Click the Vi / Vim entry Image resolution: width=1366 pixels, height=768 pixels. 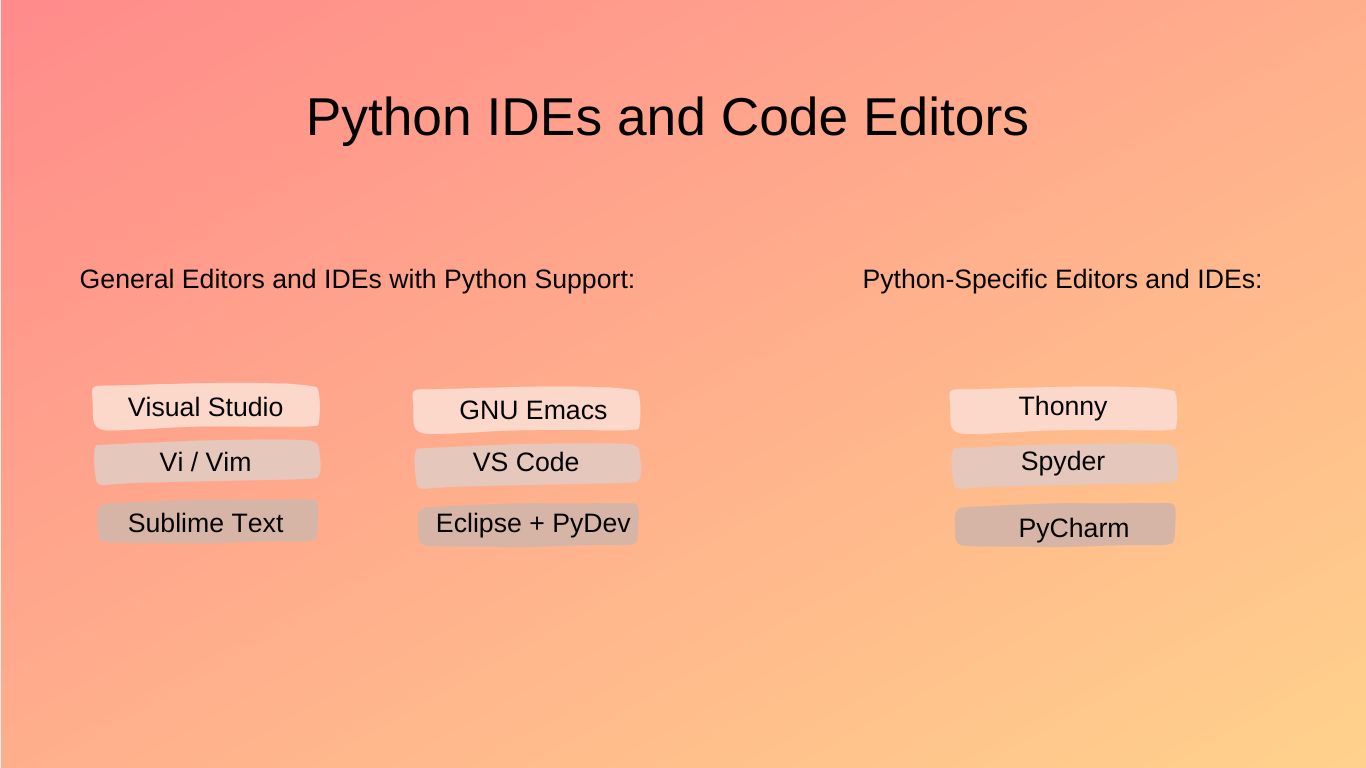[207, 461]
